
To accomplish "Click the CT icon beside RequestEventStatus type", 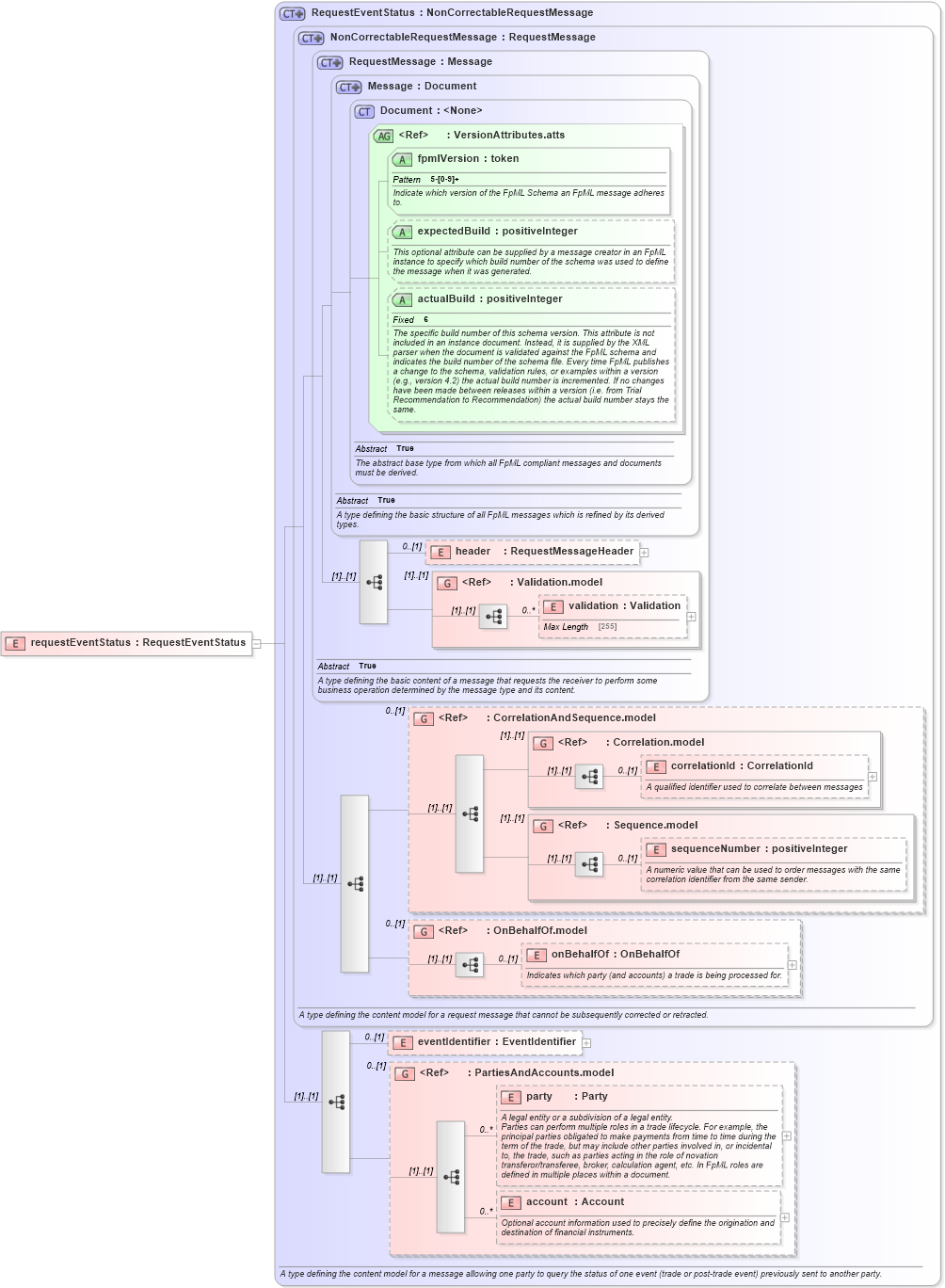I will pos(293,13).
